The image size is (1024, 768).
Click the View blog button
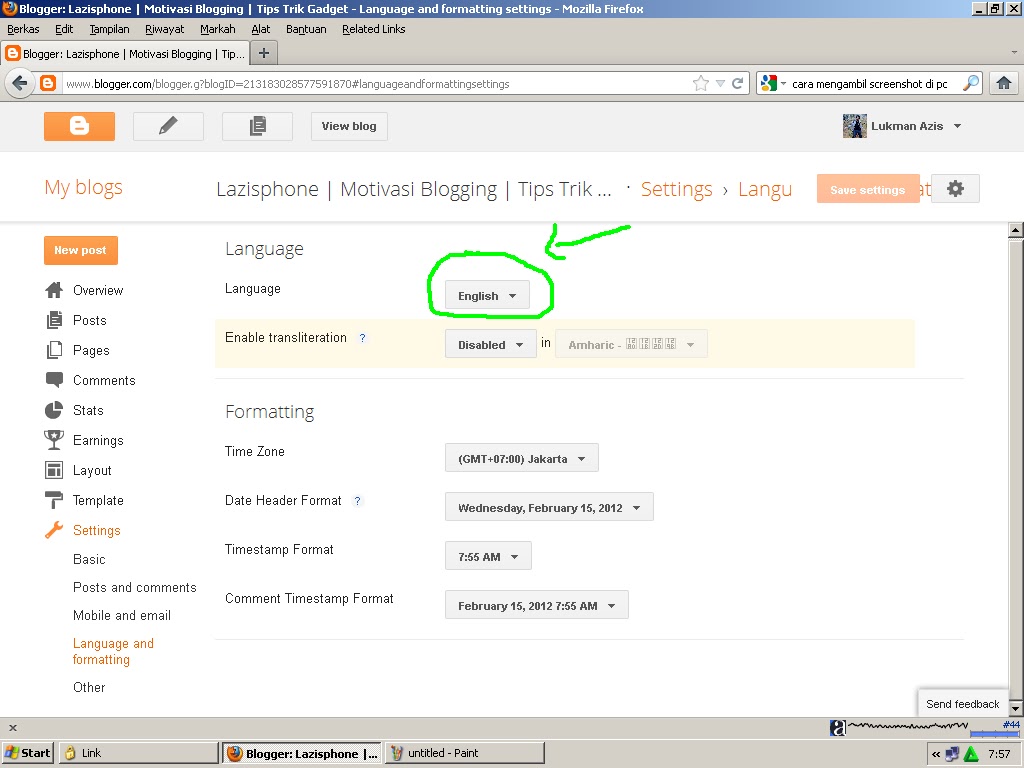coord(349,126)
